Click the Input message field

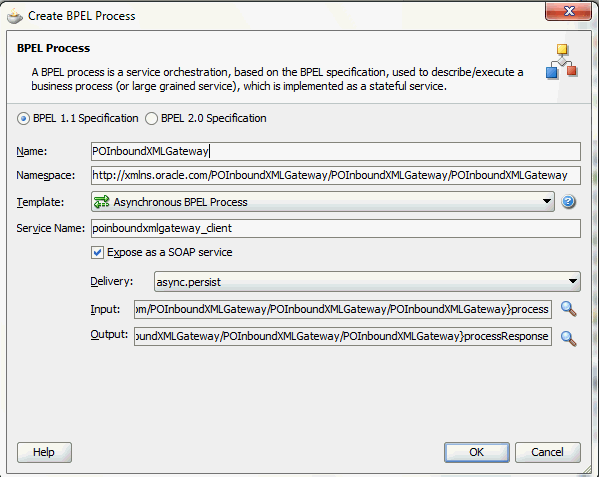click(343, 309)
